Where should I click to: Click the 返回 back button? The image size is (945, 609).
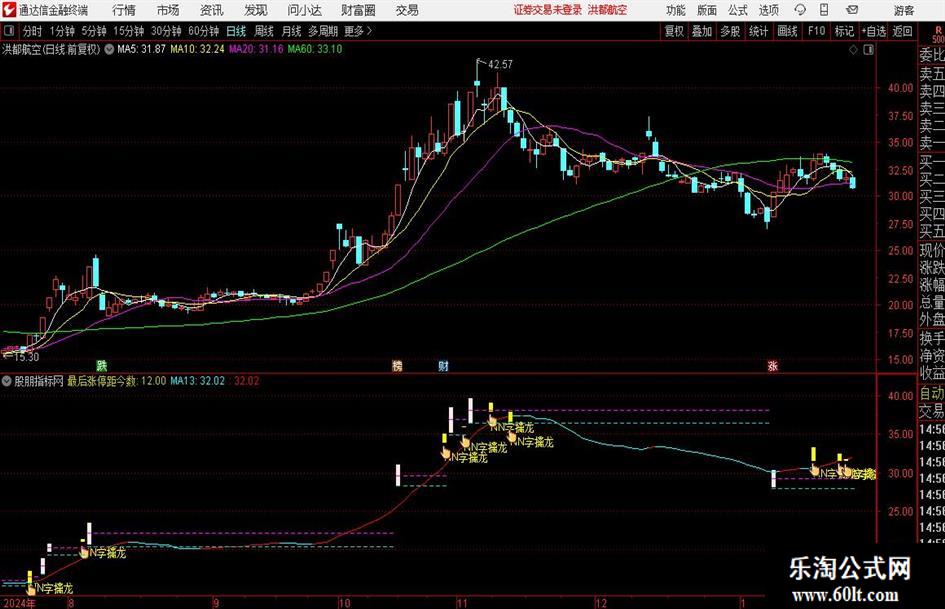click(x=902, y=31)
